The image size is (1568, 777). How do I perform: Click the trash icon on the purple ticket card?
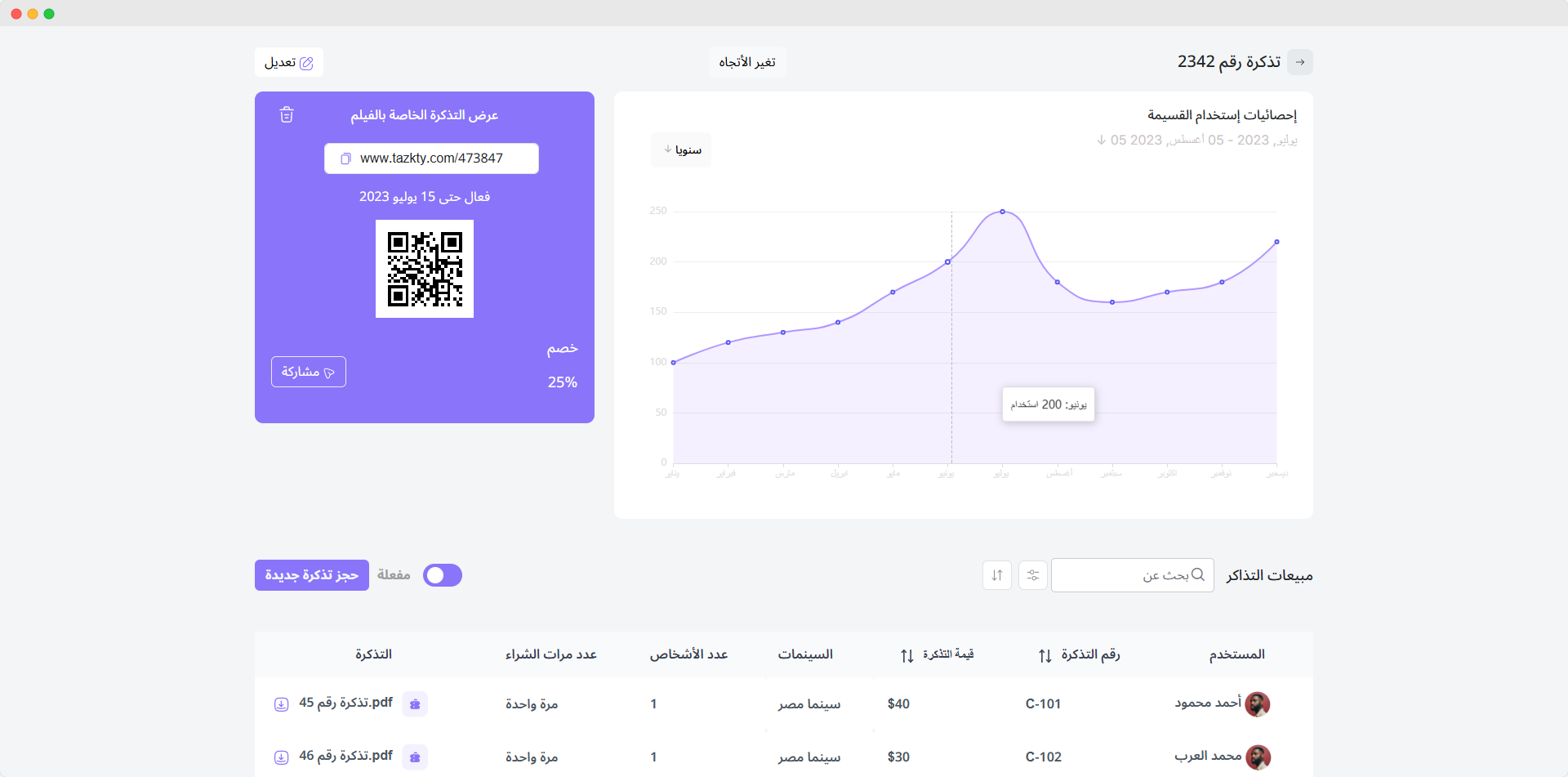coord(287,115)
